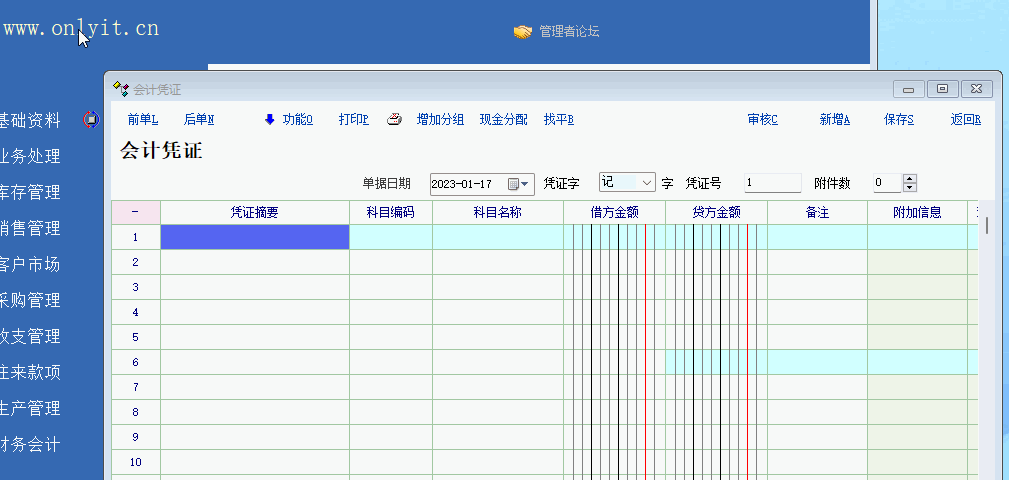Viewport: 1009px width, 480px height.
Task: Click the 保存 button
Action: (x=898, y=120)
